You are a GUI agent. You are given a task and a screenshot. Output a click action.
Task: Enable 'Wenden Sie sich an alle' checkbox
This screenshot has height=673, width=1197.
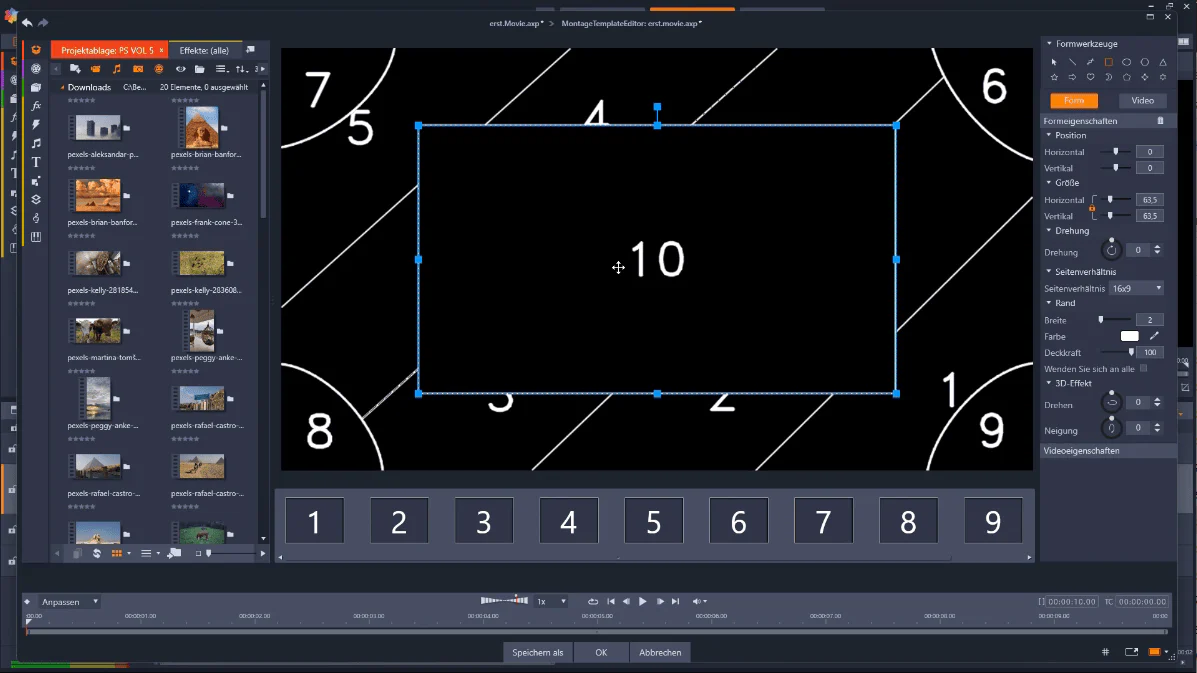coord(1144,369)
